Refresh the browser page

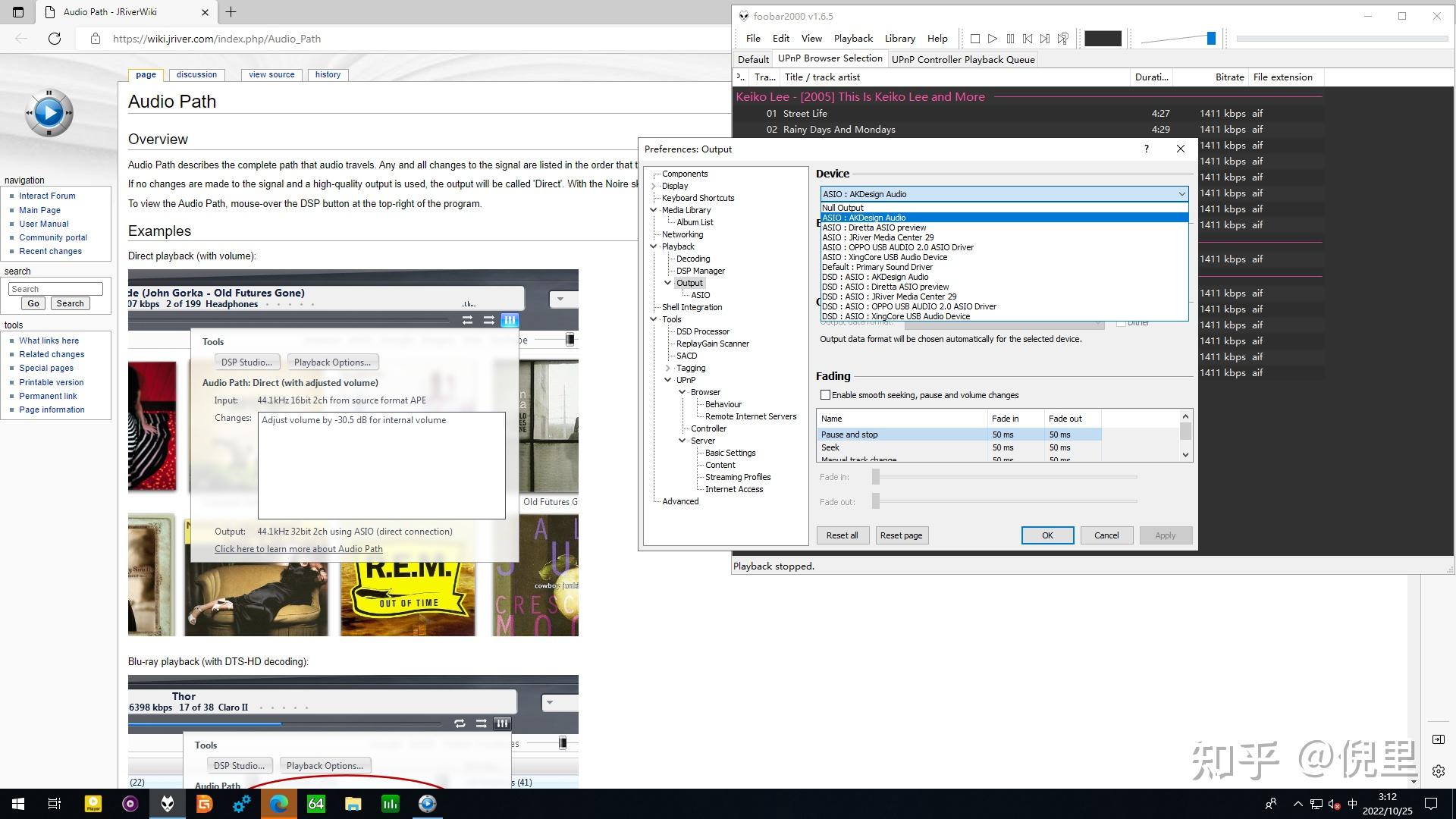[55, 39]
